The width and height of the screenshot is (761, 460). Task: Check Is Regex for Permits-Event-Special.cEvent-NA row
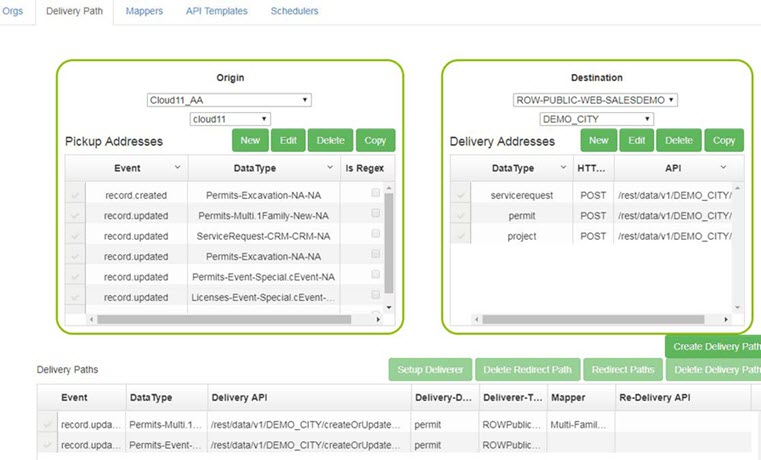375,274
